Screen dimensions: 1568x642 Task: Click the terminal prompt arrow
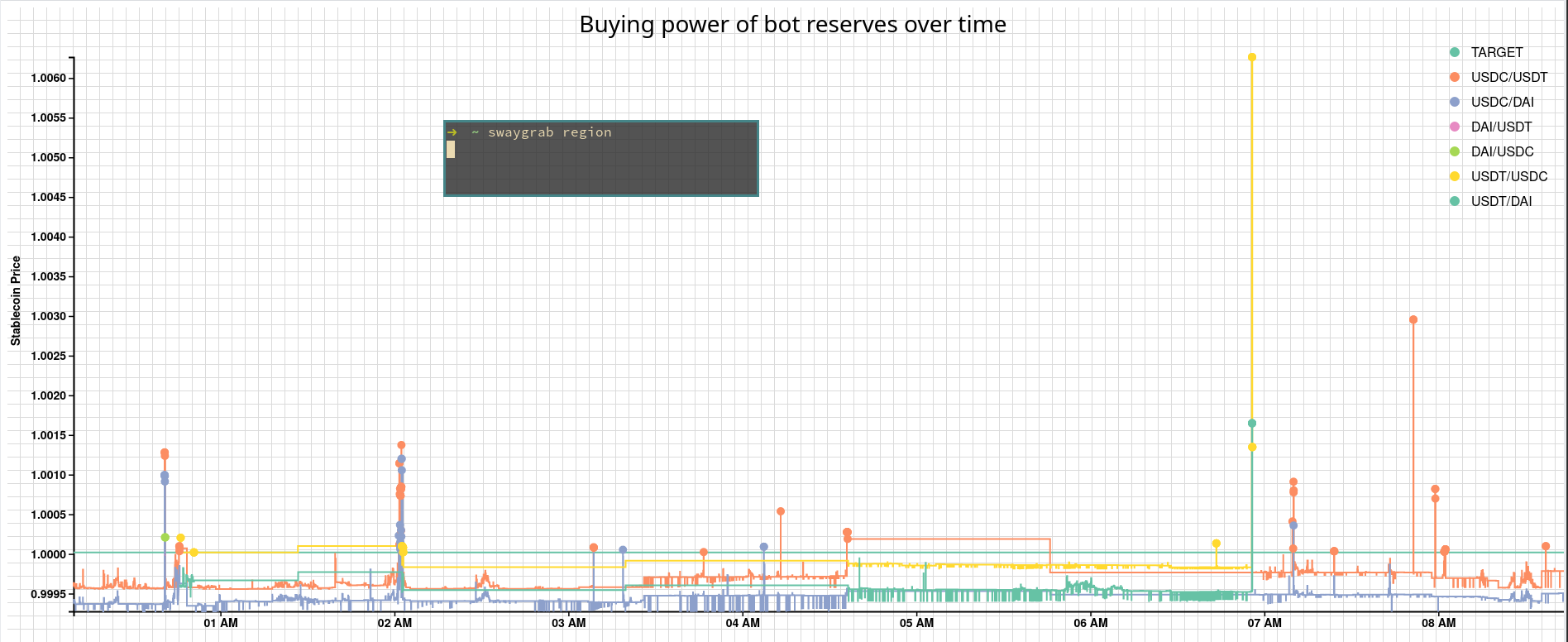452,132
